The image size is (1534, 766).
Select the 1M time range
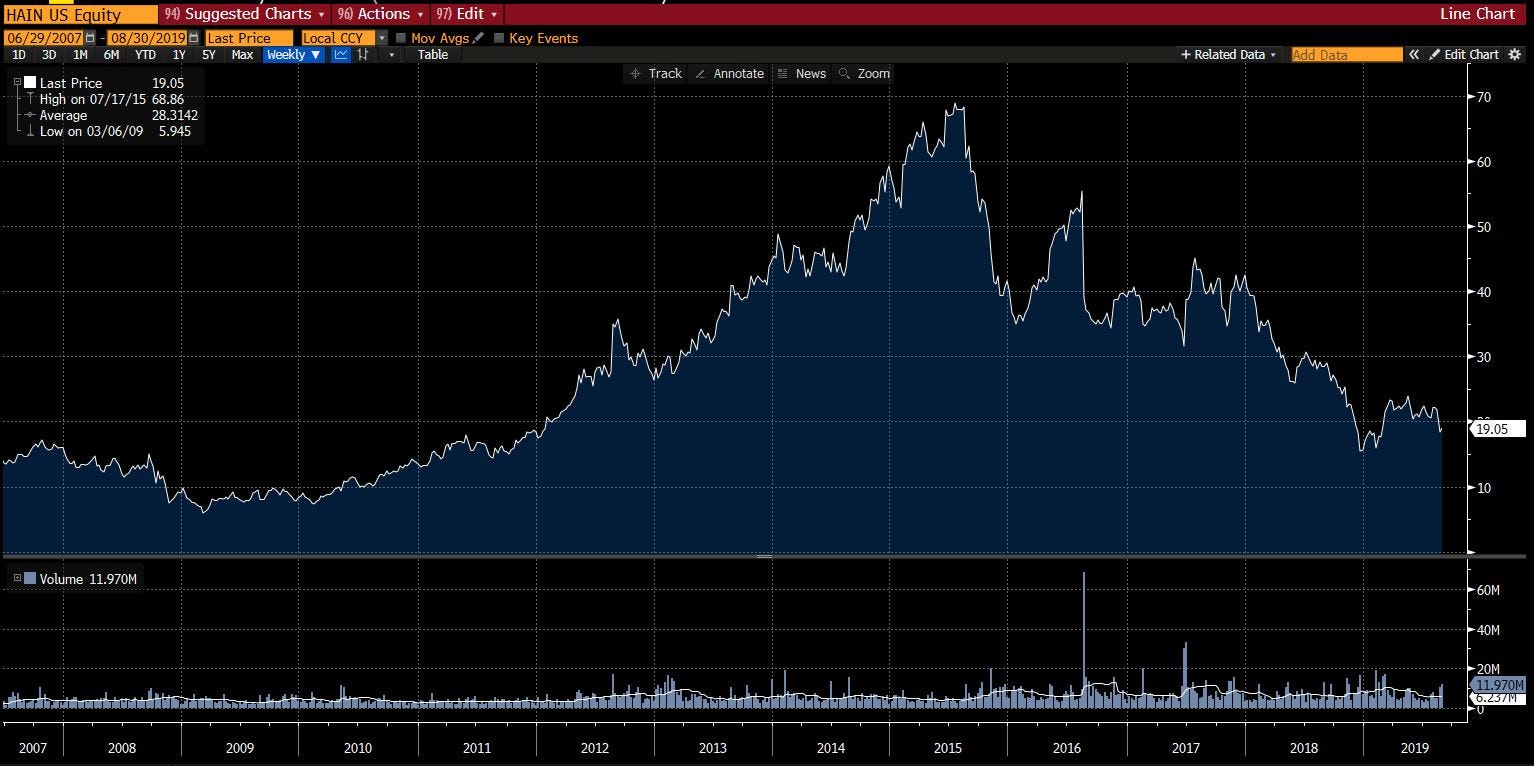click(80, 55)
